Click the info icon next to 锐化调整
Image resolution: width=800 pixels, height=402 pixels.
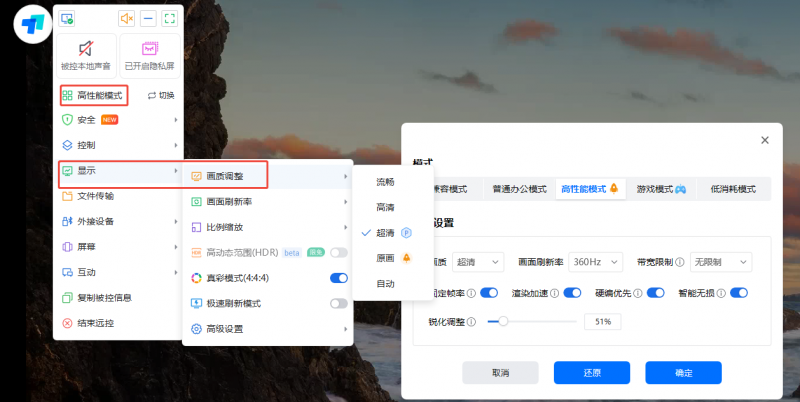471,322
